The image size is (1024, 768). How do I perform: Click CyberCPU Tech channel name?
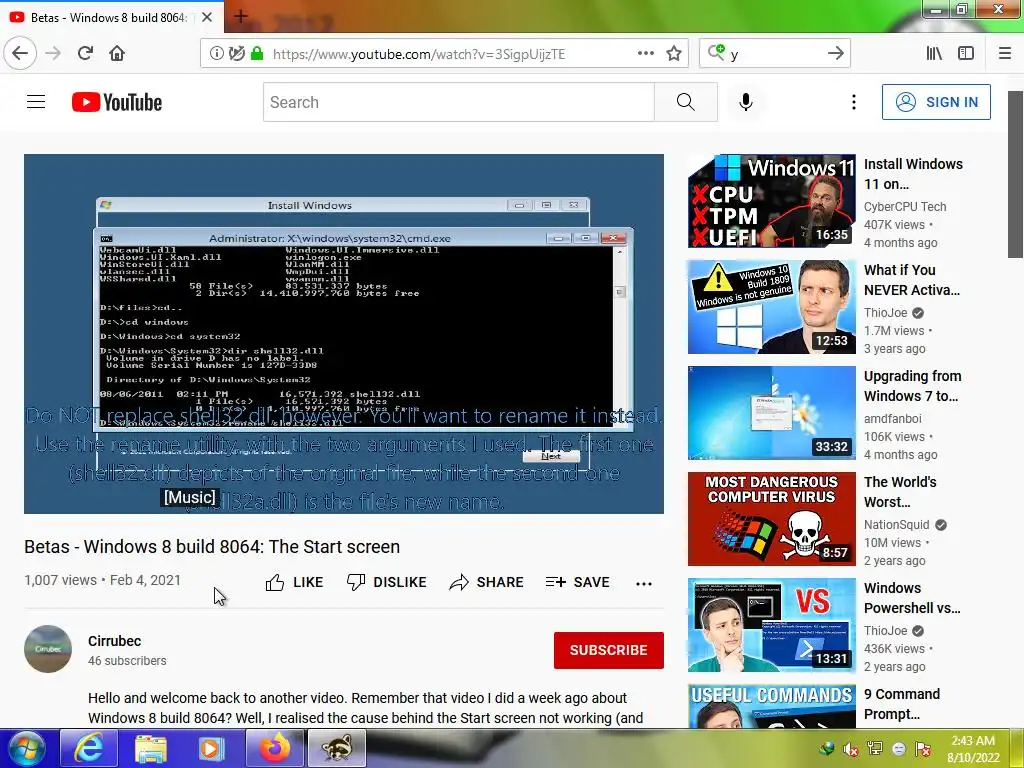pos(904,206)
